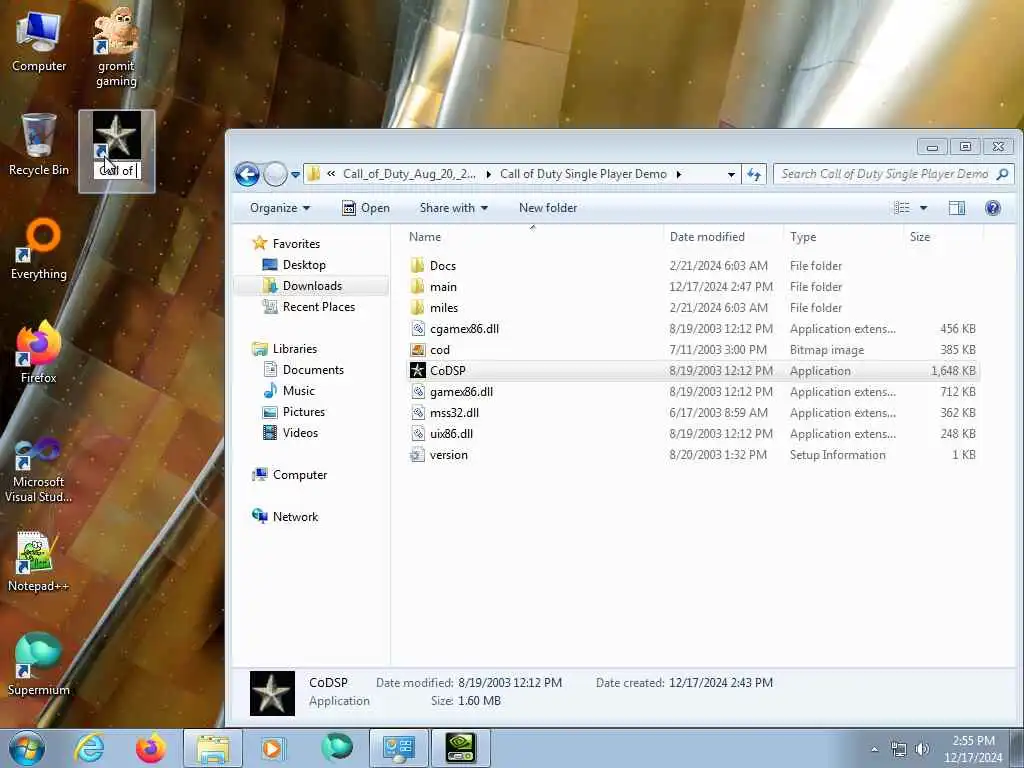The width and height of the screenshot is (1024, 768).
Task: Select Network in the navigation pane
Action: tap(285, 517)
